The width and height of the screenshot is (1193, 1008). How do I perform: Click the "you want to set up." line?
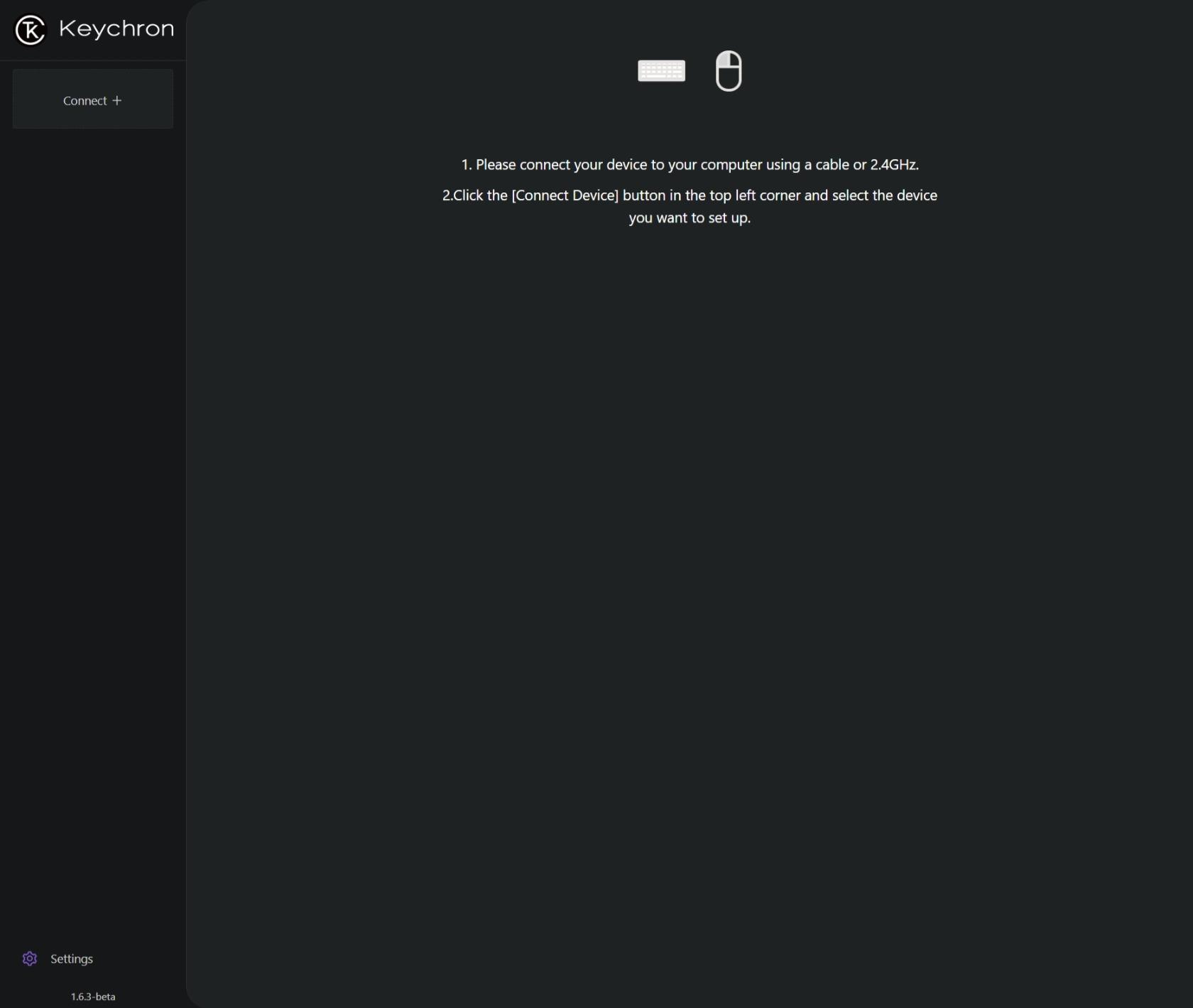click(690, 218)
